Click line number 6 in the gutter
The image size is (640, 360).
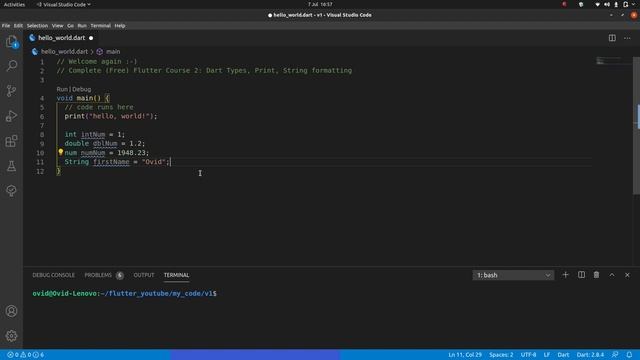(x=42, y=116)
